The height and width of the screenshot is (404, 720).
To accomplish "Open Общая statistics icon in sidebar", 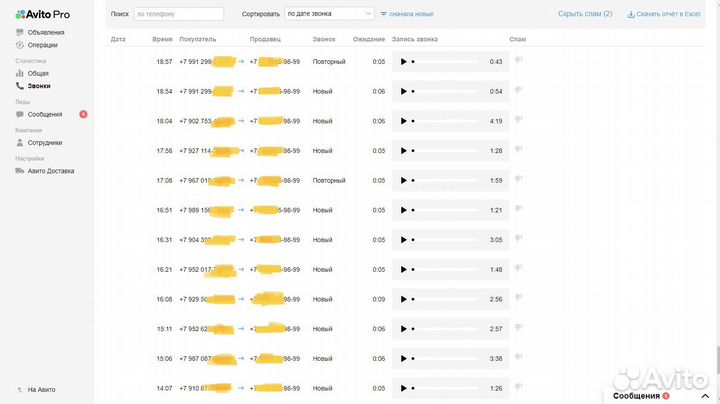I will pyautogui.click(x=20, y=74).
